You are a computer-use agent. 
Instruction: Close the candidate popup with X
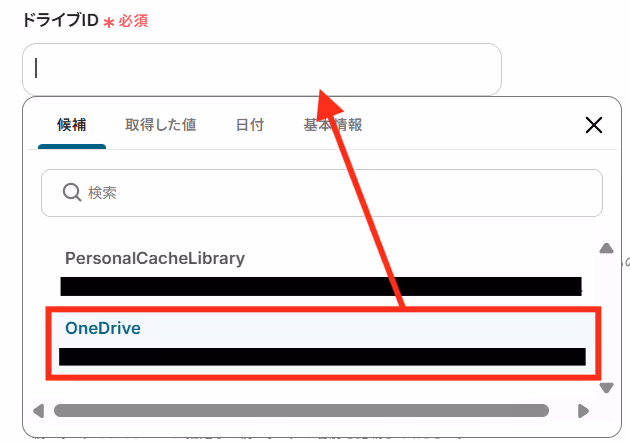pos(593,125)
